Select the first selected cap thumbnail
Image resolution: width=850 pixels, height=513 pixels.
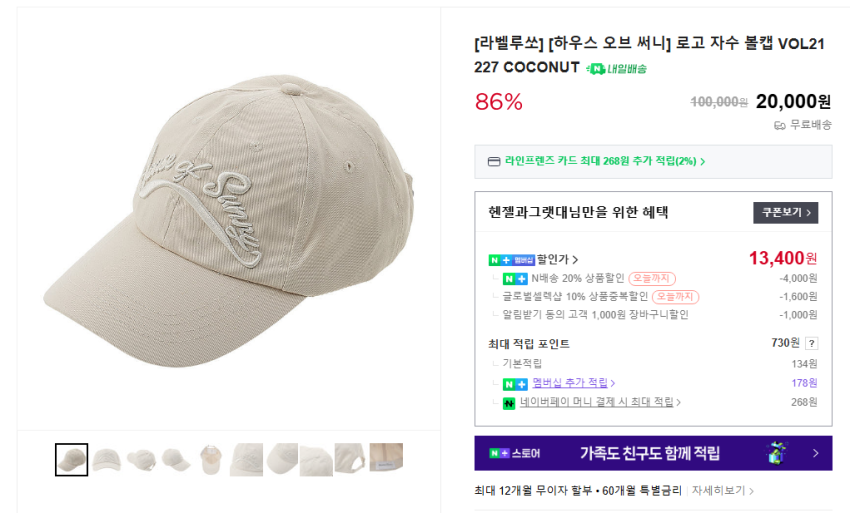coord(71,459)
